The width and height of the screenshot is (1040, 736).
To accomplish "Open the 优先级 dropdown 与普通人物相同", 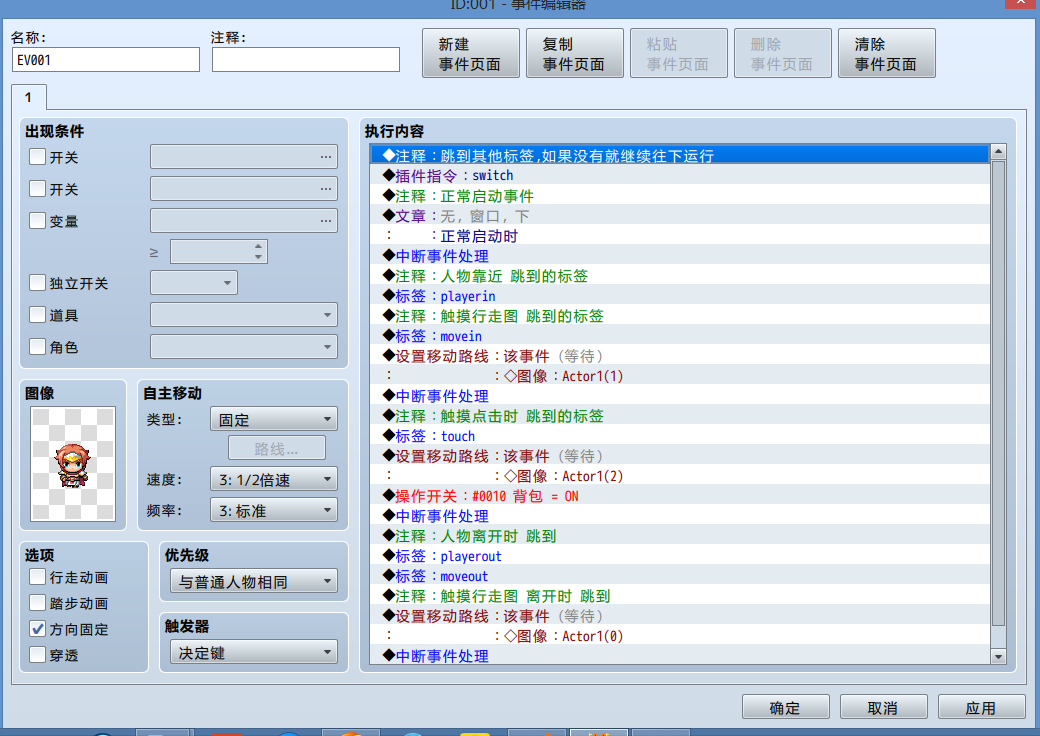I will (x=254, y=582).
